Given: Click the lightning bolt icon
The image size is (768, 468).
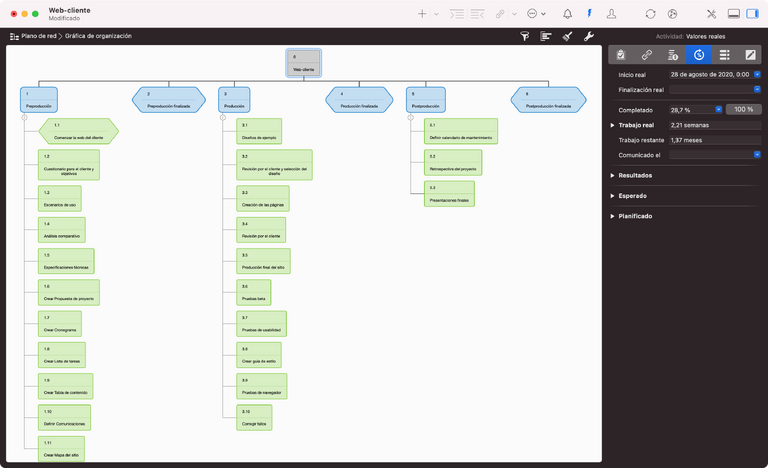Looking at the screenshot, I should pos(589,14).
